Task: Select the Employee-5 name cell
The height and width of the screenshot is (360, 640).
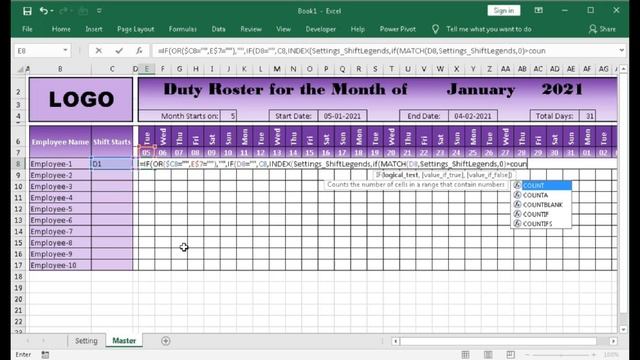Action: click(x=60, y=209)
